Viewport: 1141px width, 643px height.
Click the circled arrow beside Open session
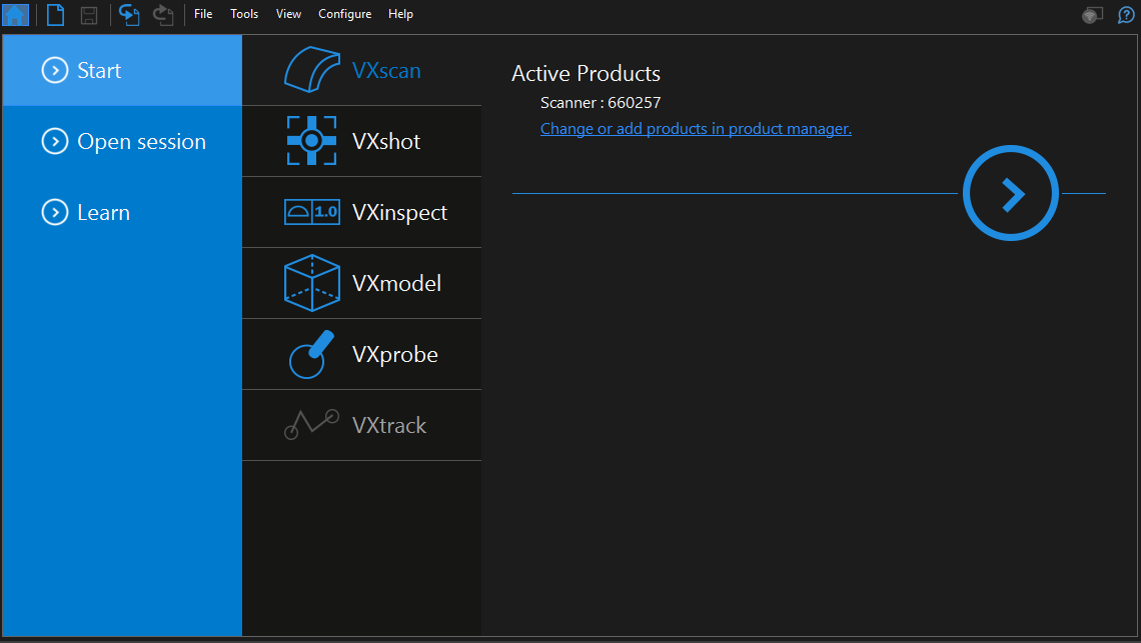click(55, 142)
